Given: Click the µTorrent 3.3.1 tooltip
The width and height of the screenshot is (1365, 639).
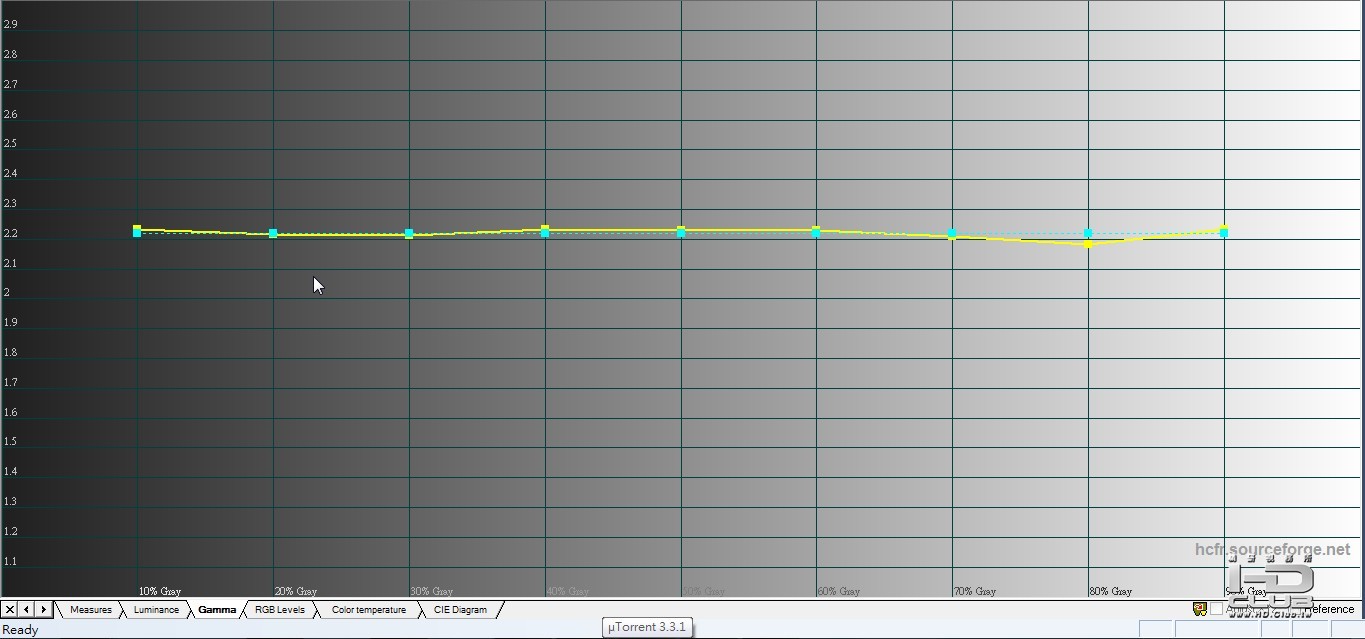Looking at the screenshot, I should pyautogui.click(x=647, y=627).
